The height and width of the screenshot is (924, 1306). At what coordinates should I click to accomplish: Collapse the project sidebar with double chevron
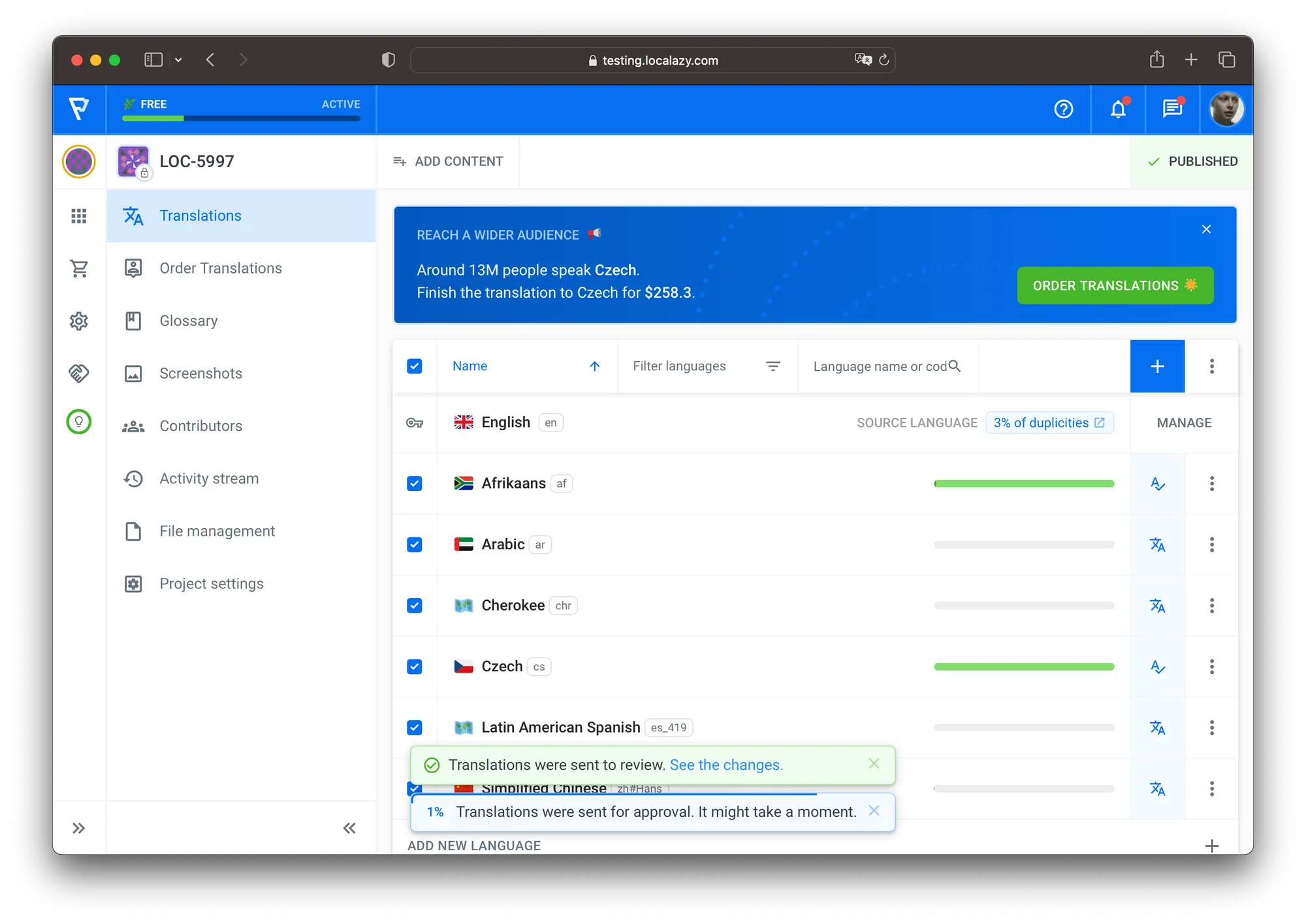(349, 829)
